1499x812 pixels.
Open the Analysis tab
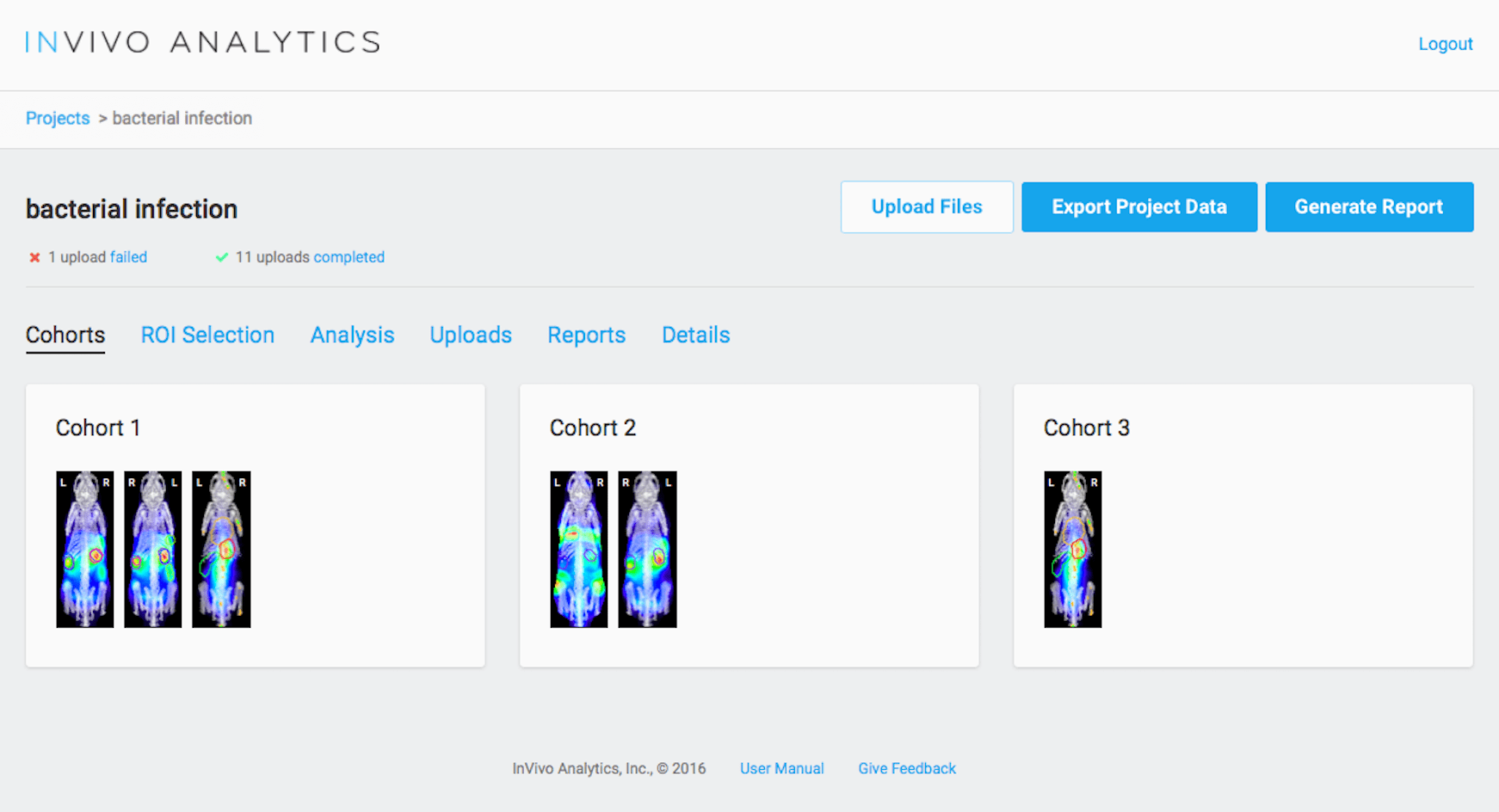click(x=352, y=335)
